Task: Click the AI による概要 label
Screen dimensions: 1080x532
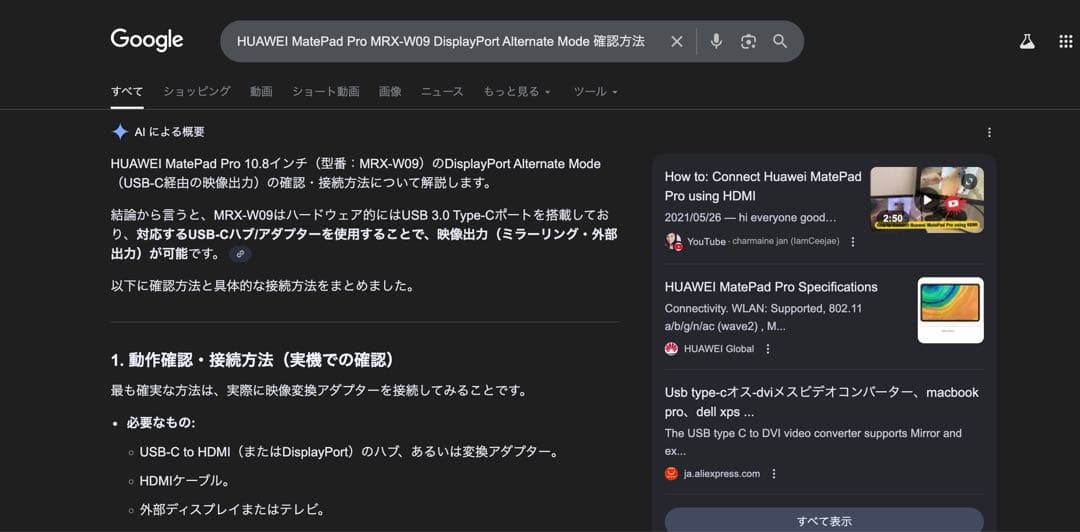Action: coord(169,132)
